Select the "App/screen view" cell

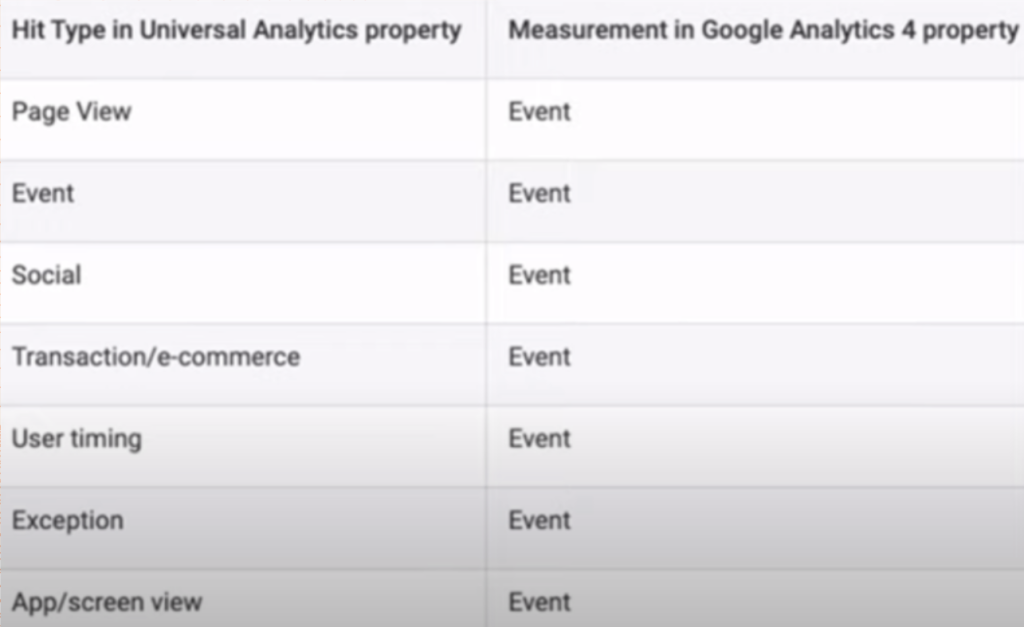(106, 602)
